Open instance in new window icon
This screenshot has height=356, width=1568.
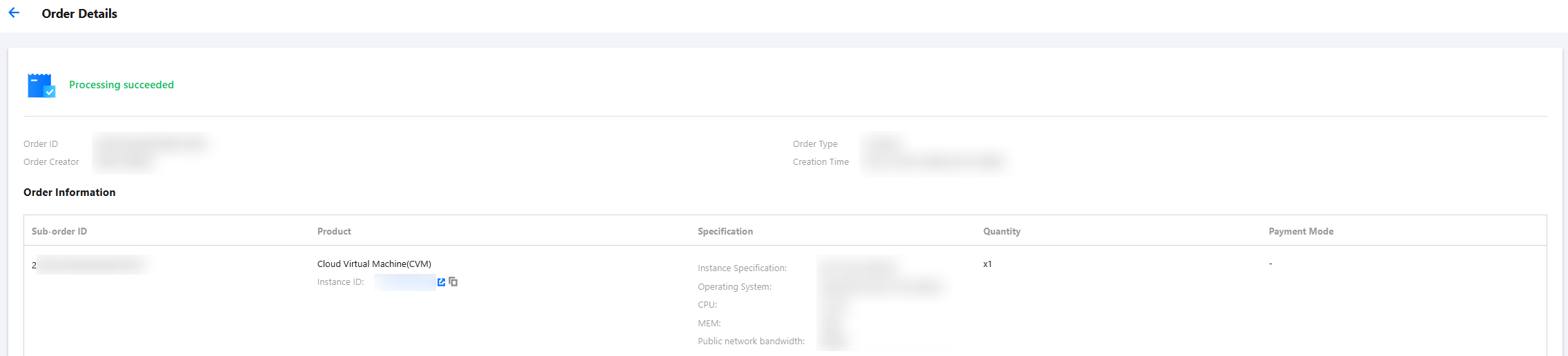click(x=442, y=282)
